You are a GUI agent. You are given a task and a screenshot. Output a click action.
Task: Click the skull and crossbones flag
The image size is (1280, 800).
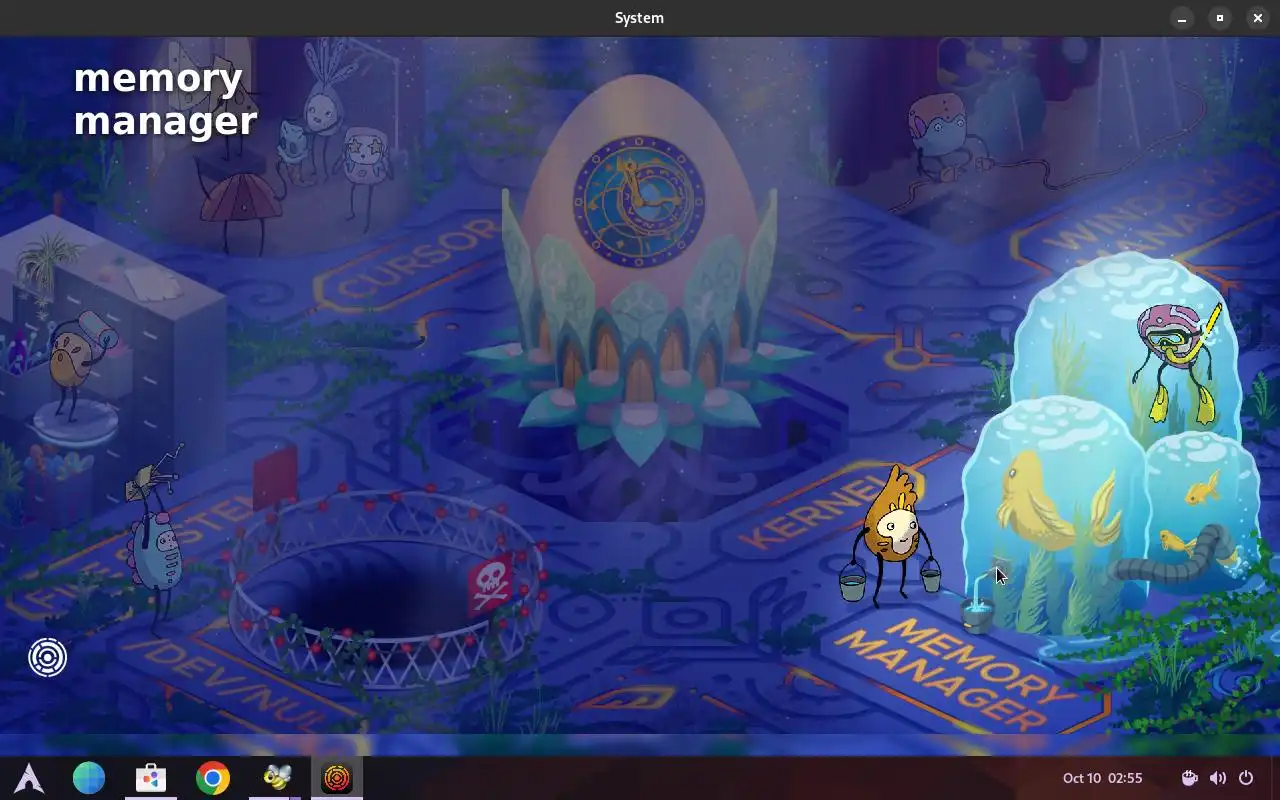click(491, 583)
